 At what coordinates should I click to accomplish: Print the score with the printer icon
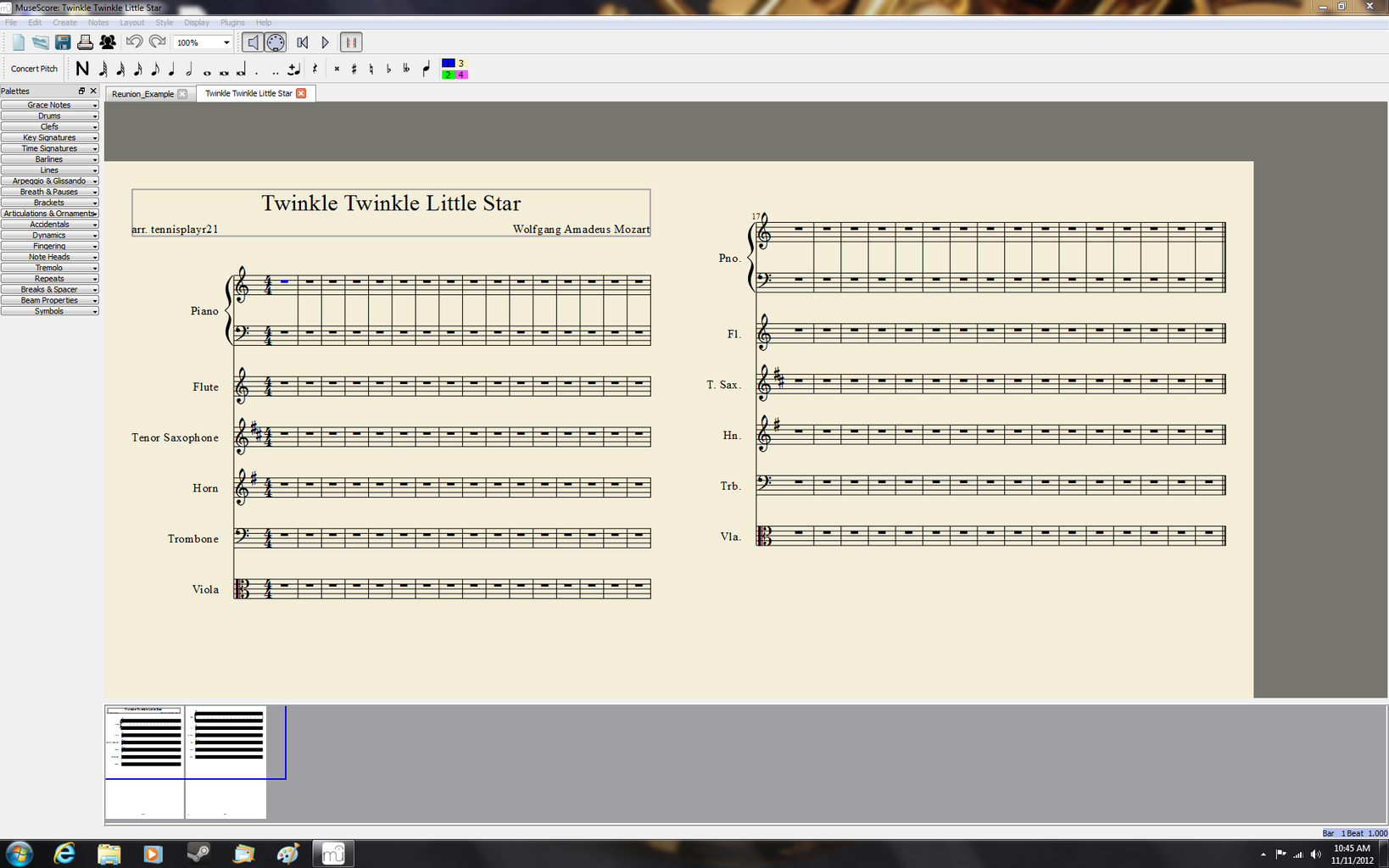click(85, 42)
